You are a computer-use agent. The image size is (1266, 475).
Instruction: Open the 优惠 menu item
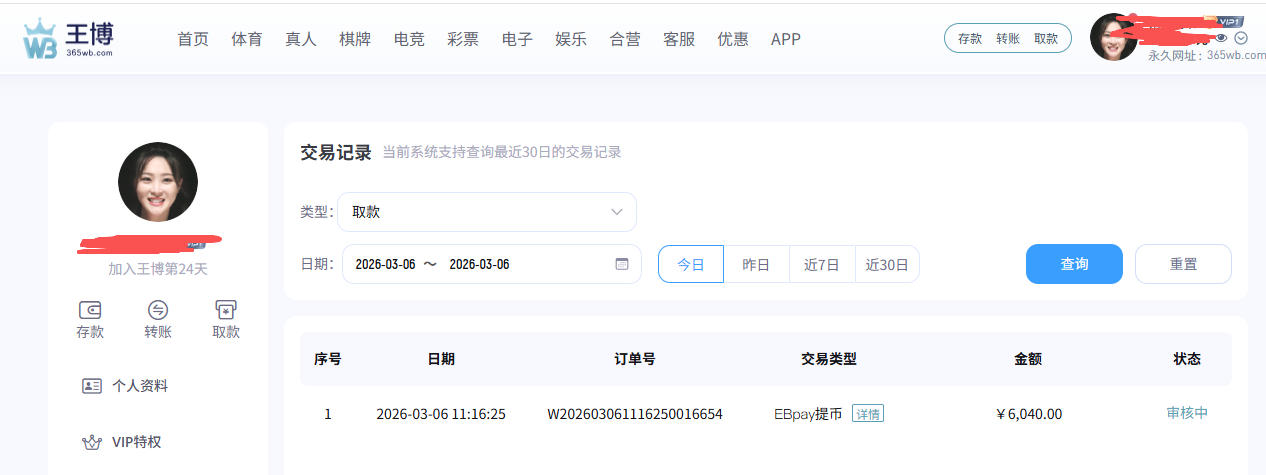tap(733, 39)
